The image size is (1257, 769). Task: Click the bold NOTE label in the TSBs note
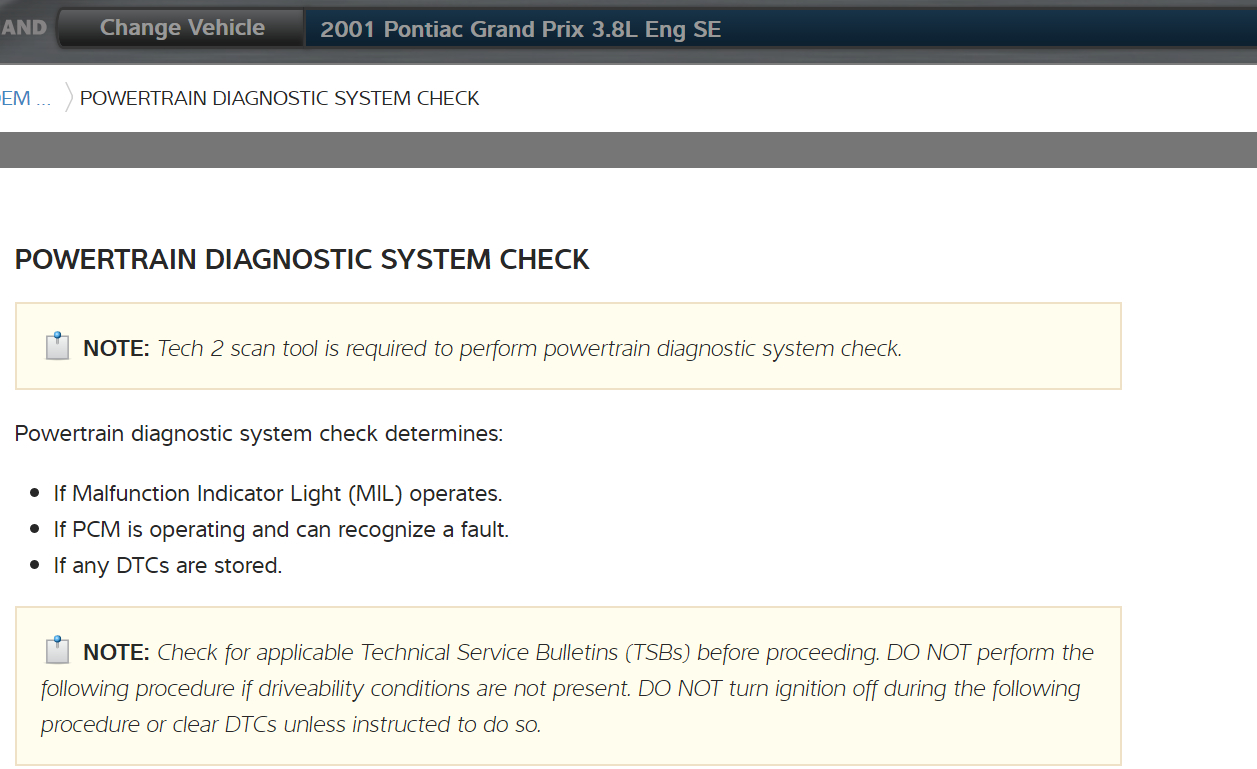(116, 653)
